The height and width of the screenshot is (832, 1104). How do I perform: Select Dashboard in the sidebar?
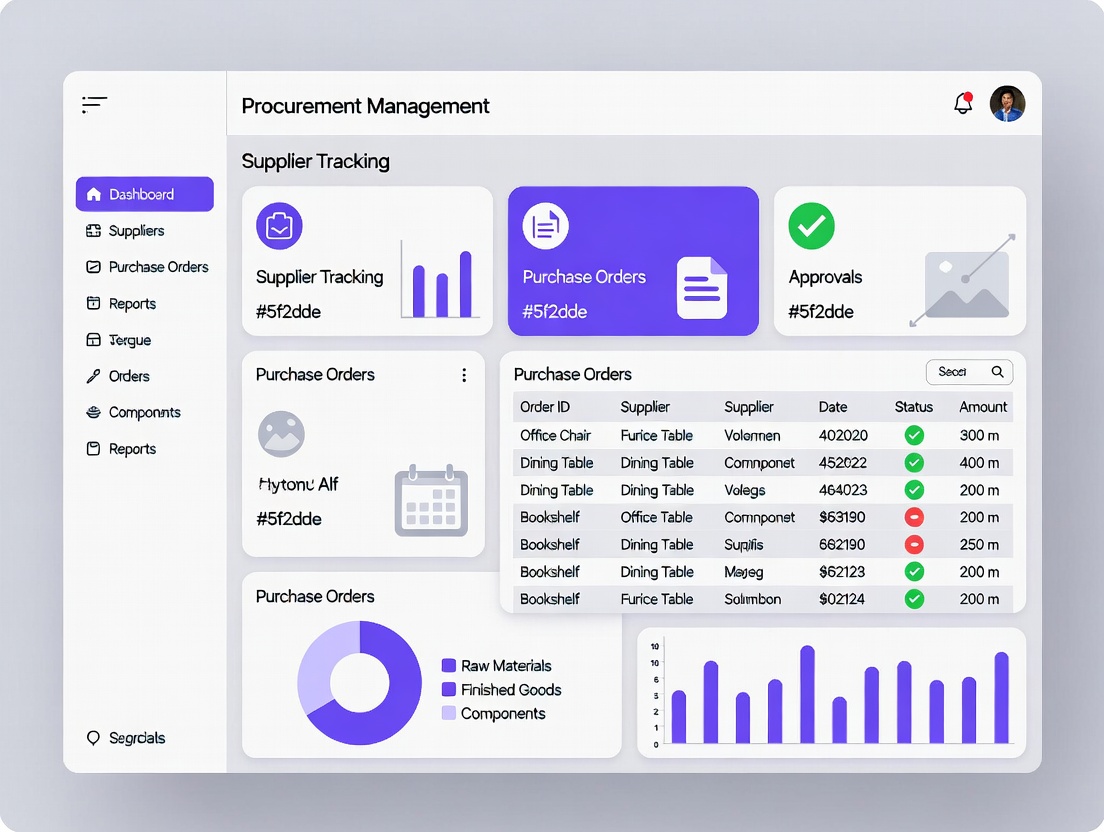[144, 194]
